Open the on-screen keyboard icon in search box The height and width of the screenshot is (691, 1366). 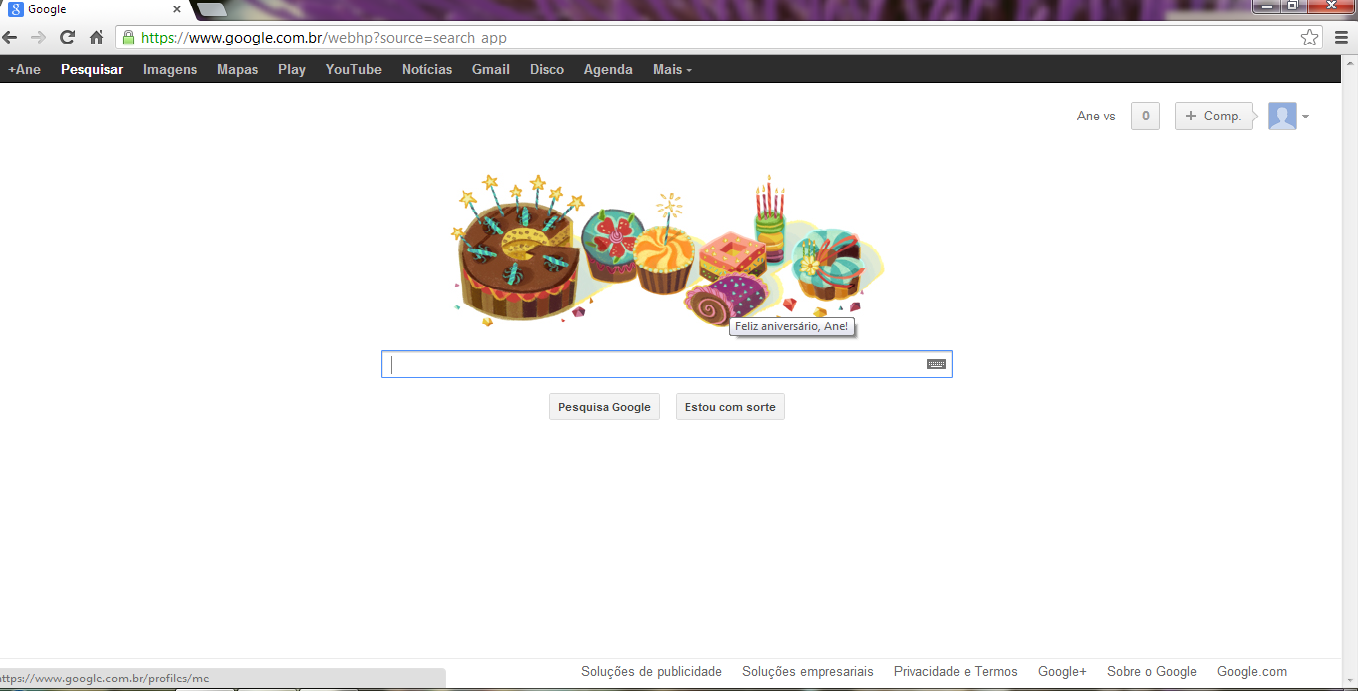tap(936, 364)
